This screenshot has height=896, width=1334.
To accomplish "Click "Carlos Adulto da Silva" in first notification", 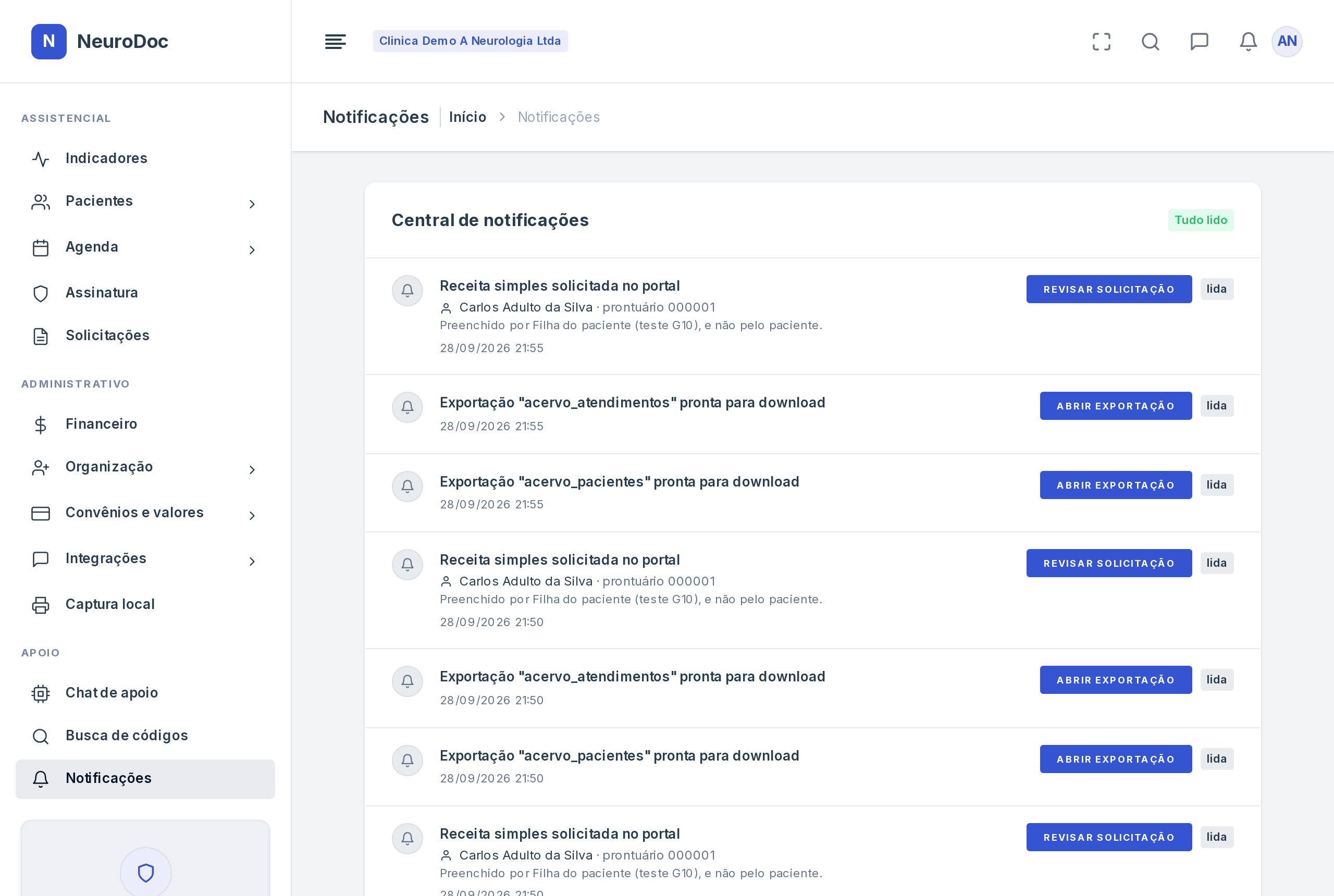I will click(526, 307).
